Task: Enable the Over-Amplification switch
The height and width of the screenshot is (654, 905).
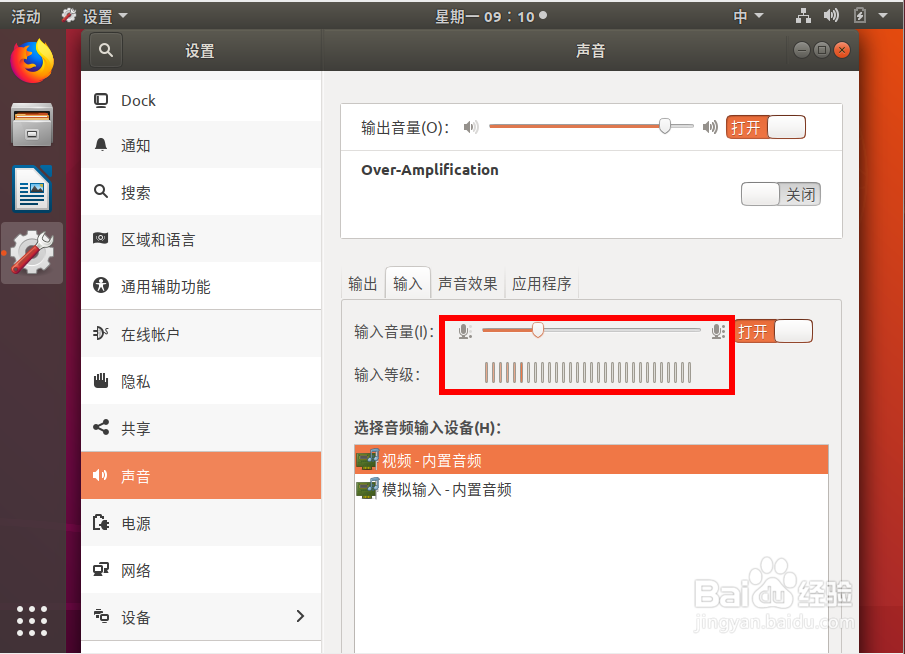Action: [x=781, y=193]
